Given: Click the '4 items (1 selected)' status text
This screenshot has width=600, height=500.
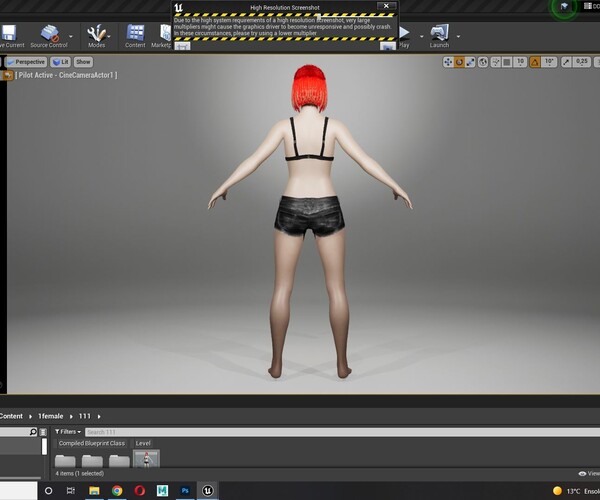Looking at the screenshot, I should point(80,474).
